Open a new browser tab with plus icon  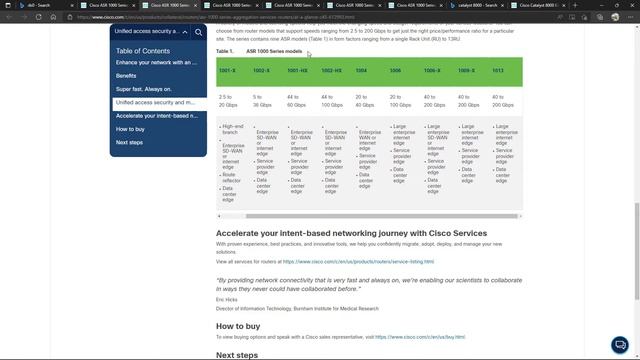(575, 5)
